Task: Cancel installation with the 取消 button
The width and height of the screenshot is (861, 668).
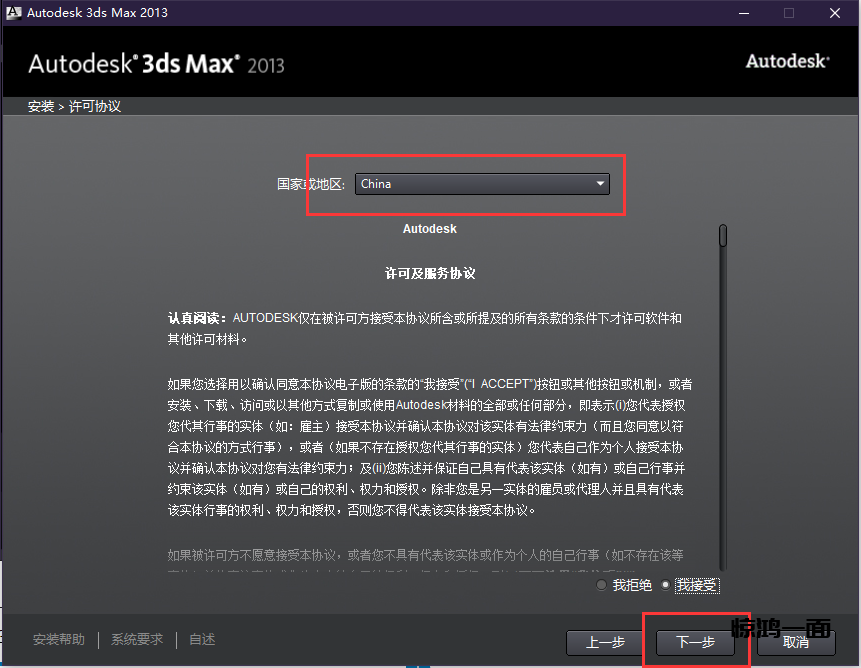Action: 796,642
